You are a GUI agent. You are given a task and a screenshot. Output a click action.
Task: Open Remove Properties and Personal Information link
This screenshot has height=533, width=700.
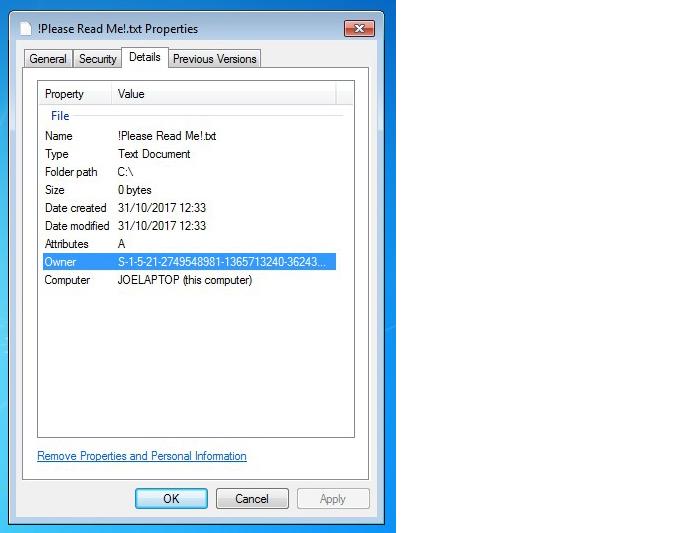tap(142, 456)
